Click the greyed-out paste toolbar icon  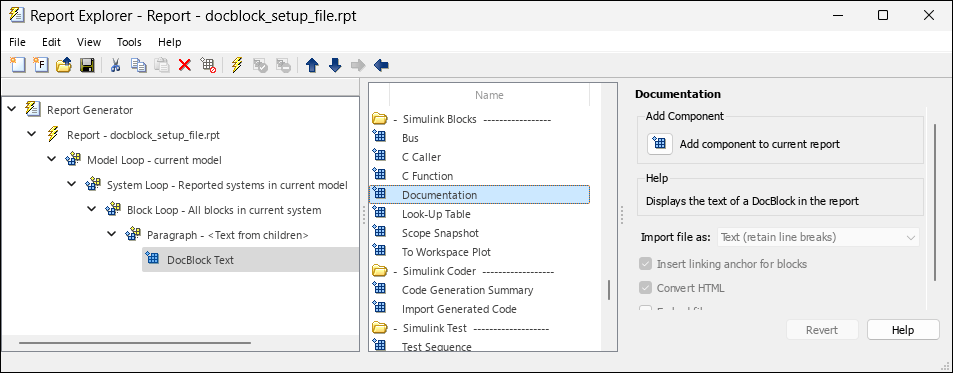click(162, 65)
